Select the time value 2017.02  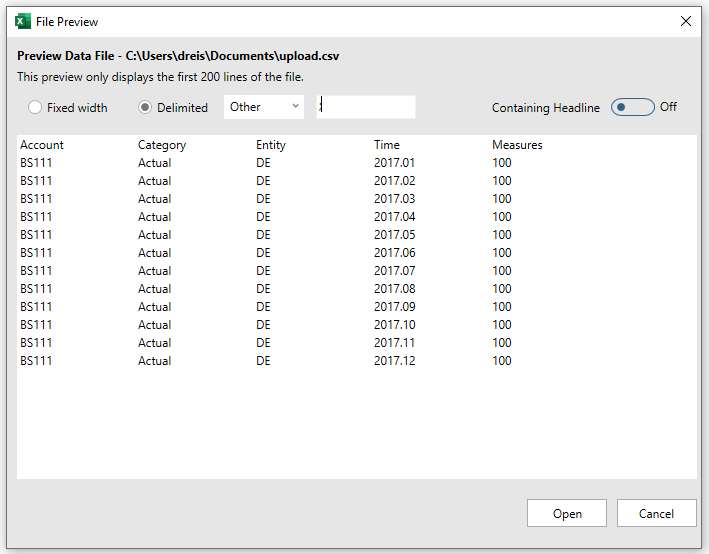(394, 181)
